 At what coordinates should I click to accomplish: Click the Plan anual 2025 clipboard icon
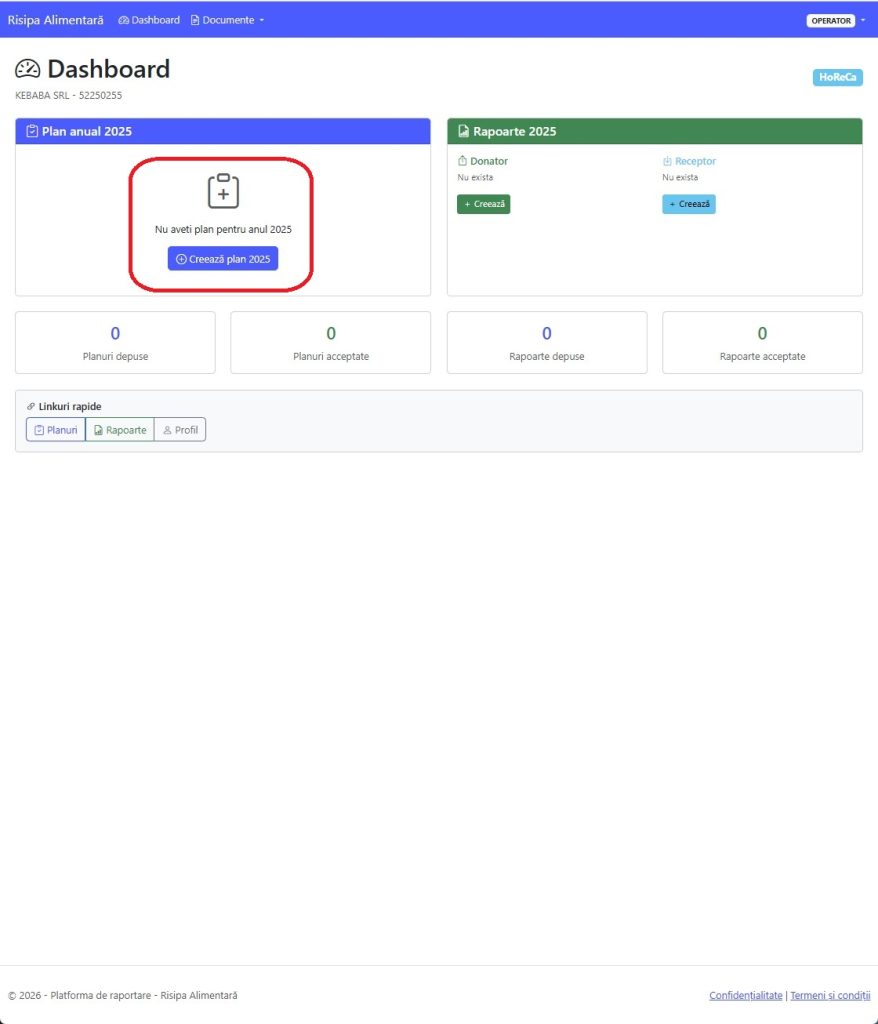point(32,131)
